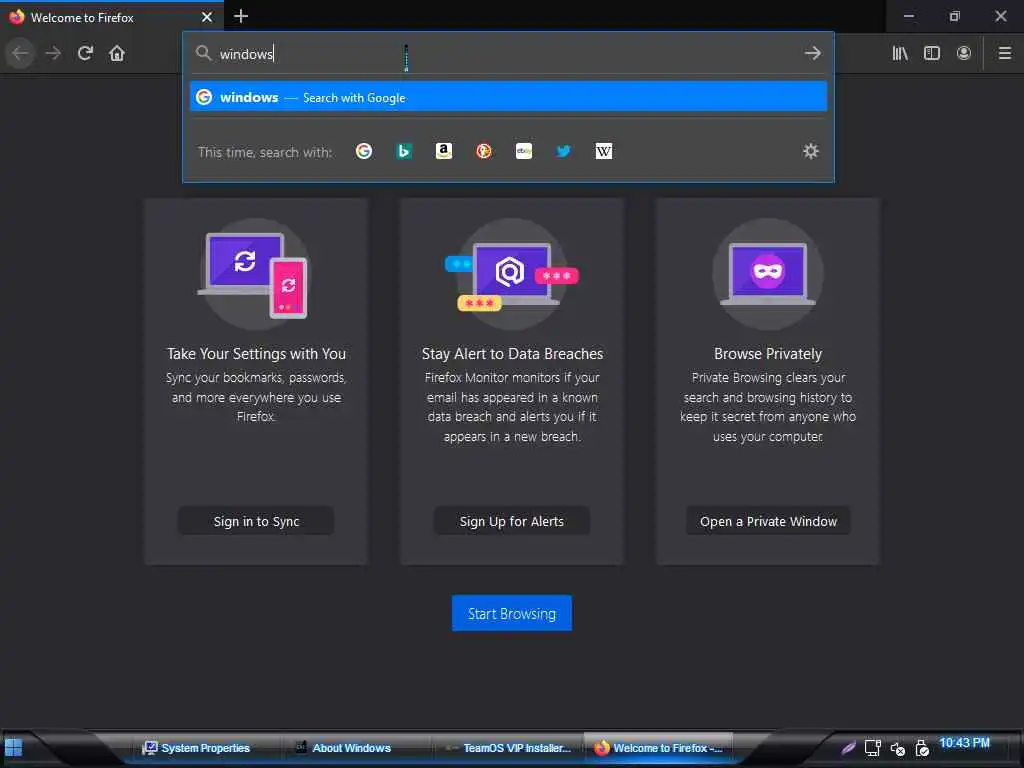Open a new tab with the plus button
The width and height of the screenshot is (1024, 768).
(241, 16)
